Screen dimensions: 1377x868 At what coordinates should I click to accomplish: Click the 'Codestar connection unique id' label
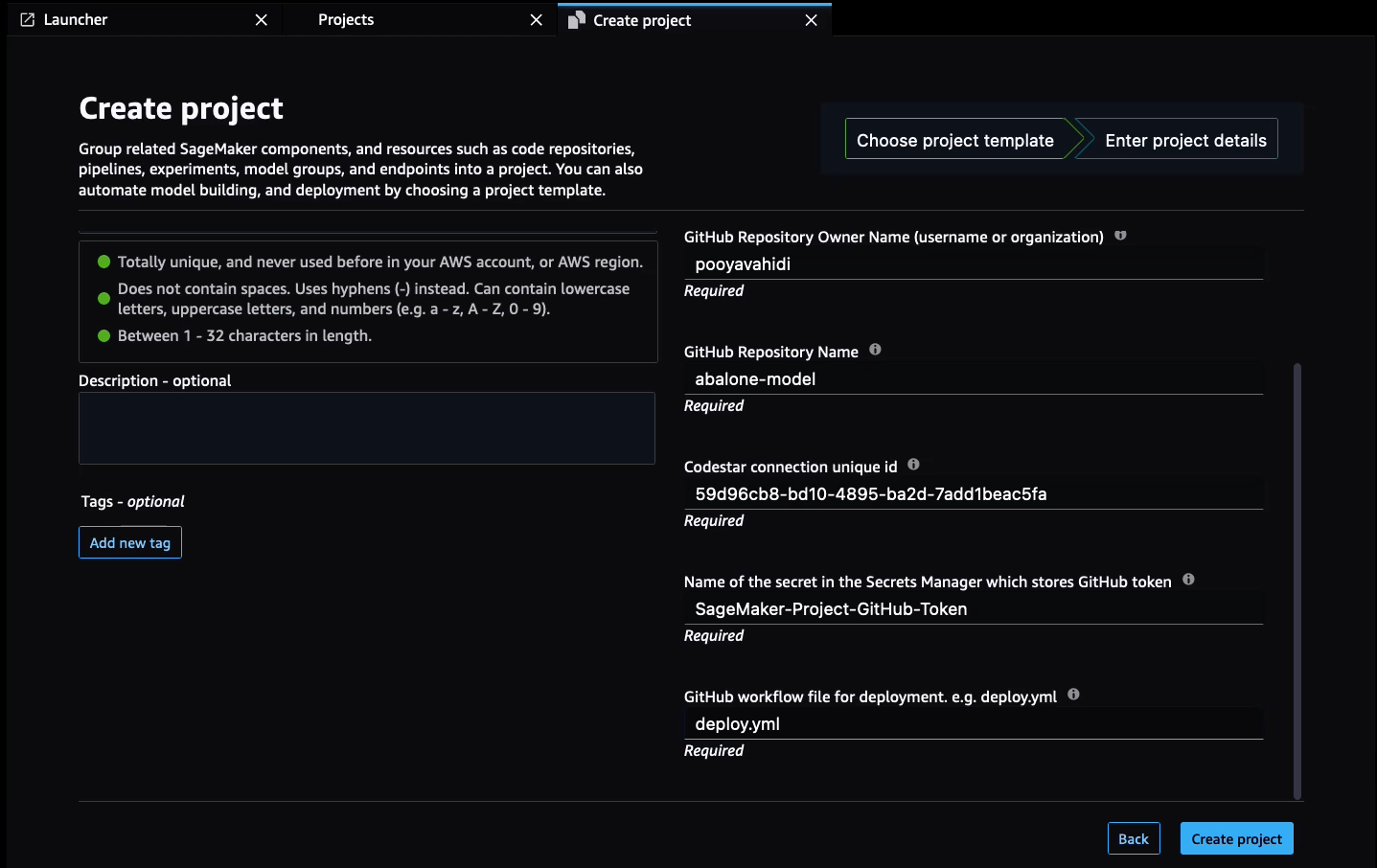point(791,467)
